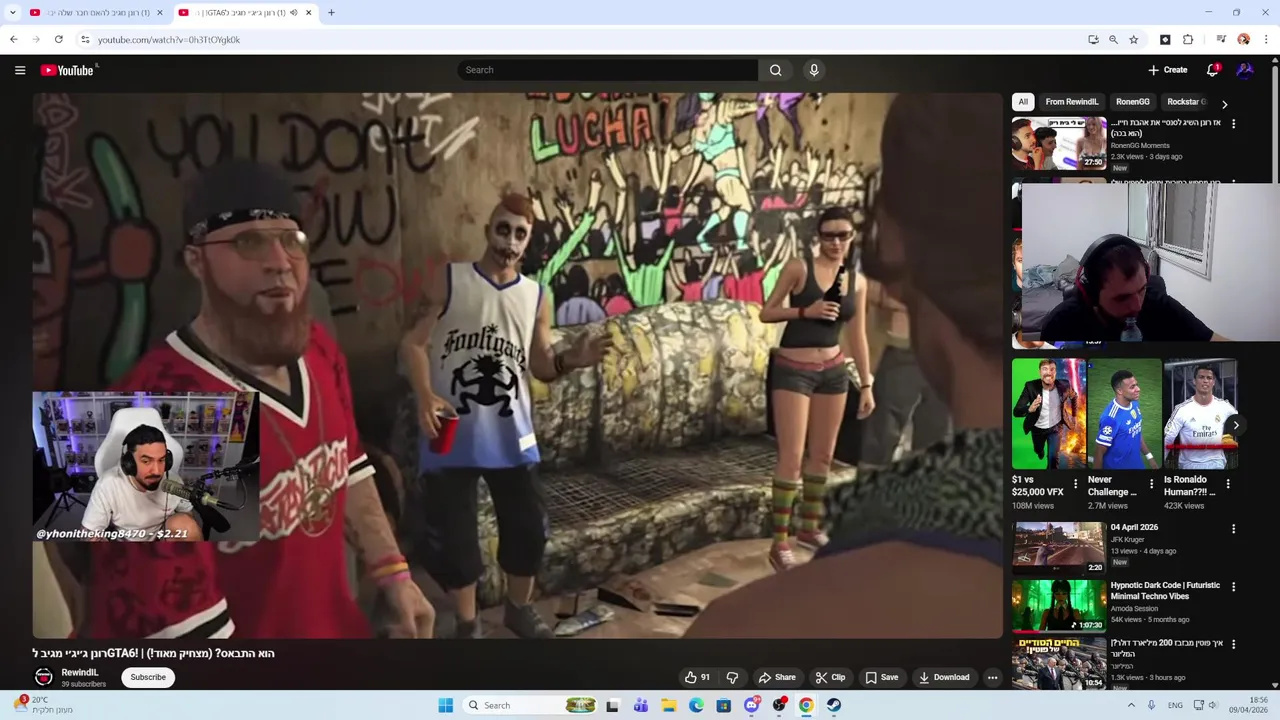The height and width of the screenshot is (720, 1280).
Task: Open a new browser tab
Action: (331, 13)
